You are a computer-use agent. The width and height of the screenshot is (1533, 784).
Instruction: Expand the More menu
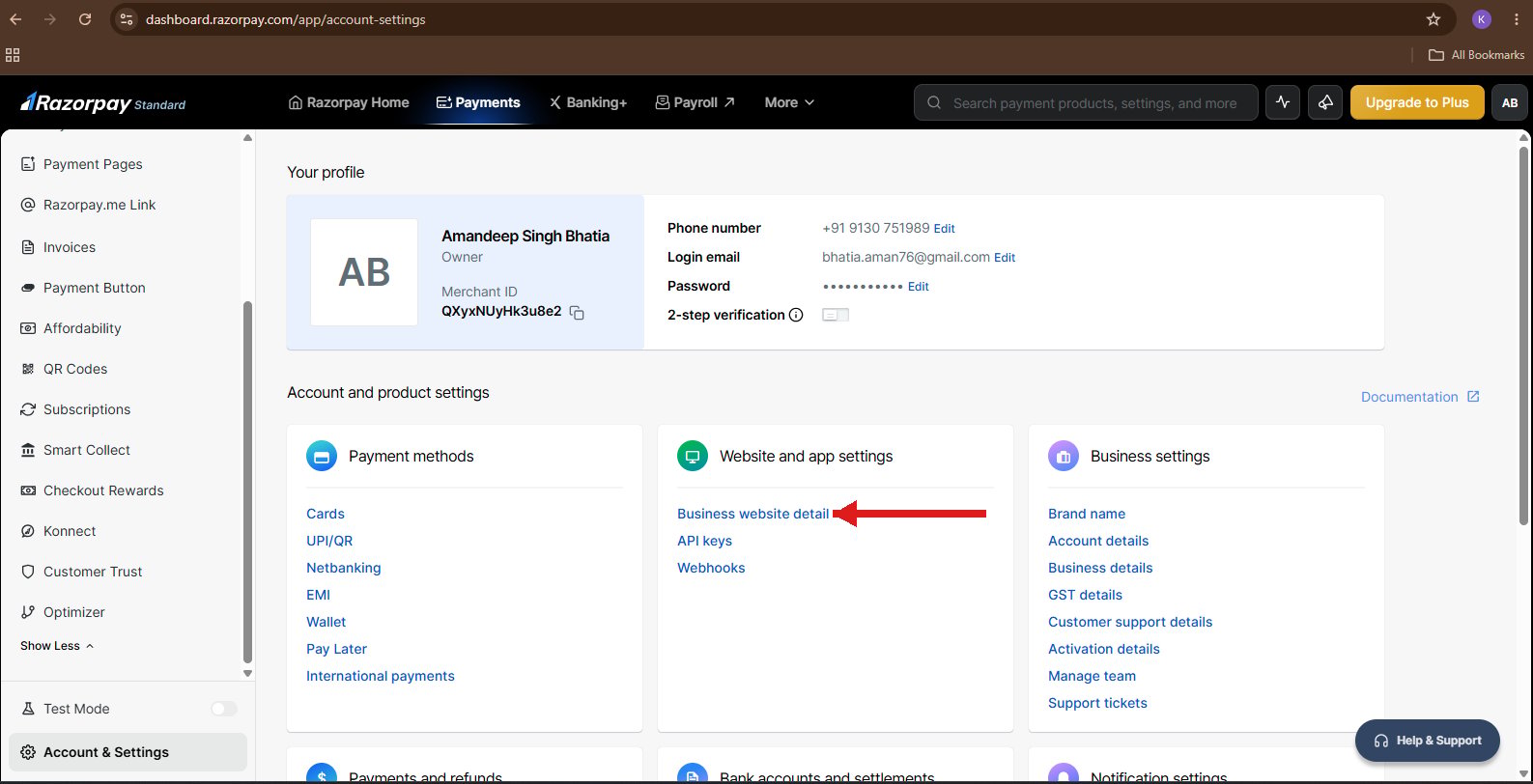[x=789, y=102]
